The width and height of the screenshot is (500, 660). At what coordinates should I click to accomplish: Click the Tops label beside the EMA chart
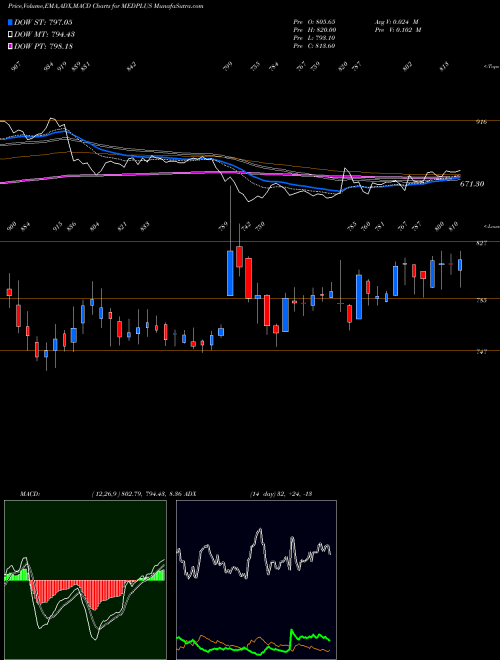click(x=491, y=67)
